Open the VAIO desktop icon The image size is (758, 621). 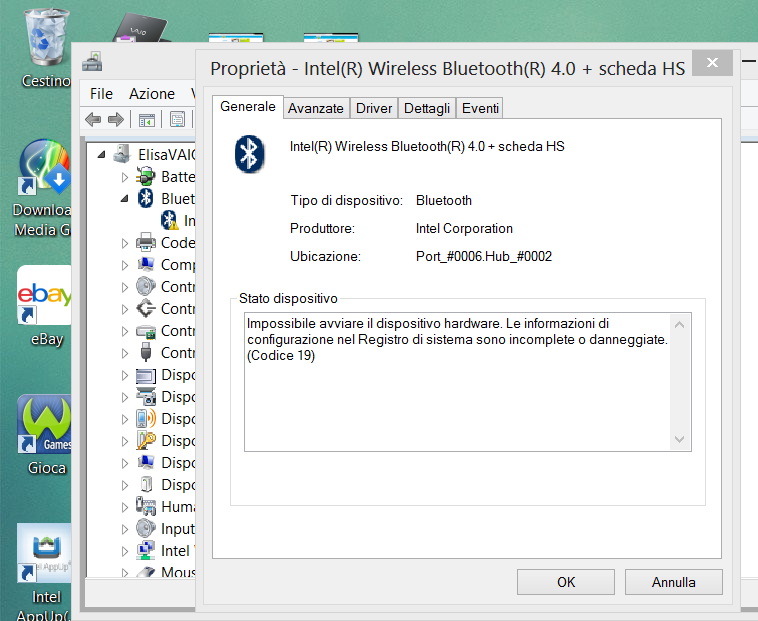click(x=140, y=29)
